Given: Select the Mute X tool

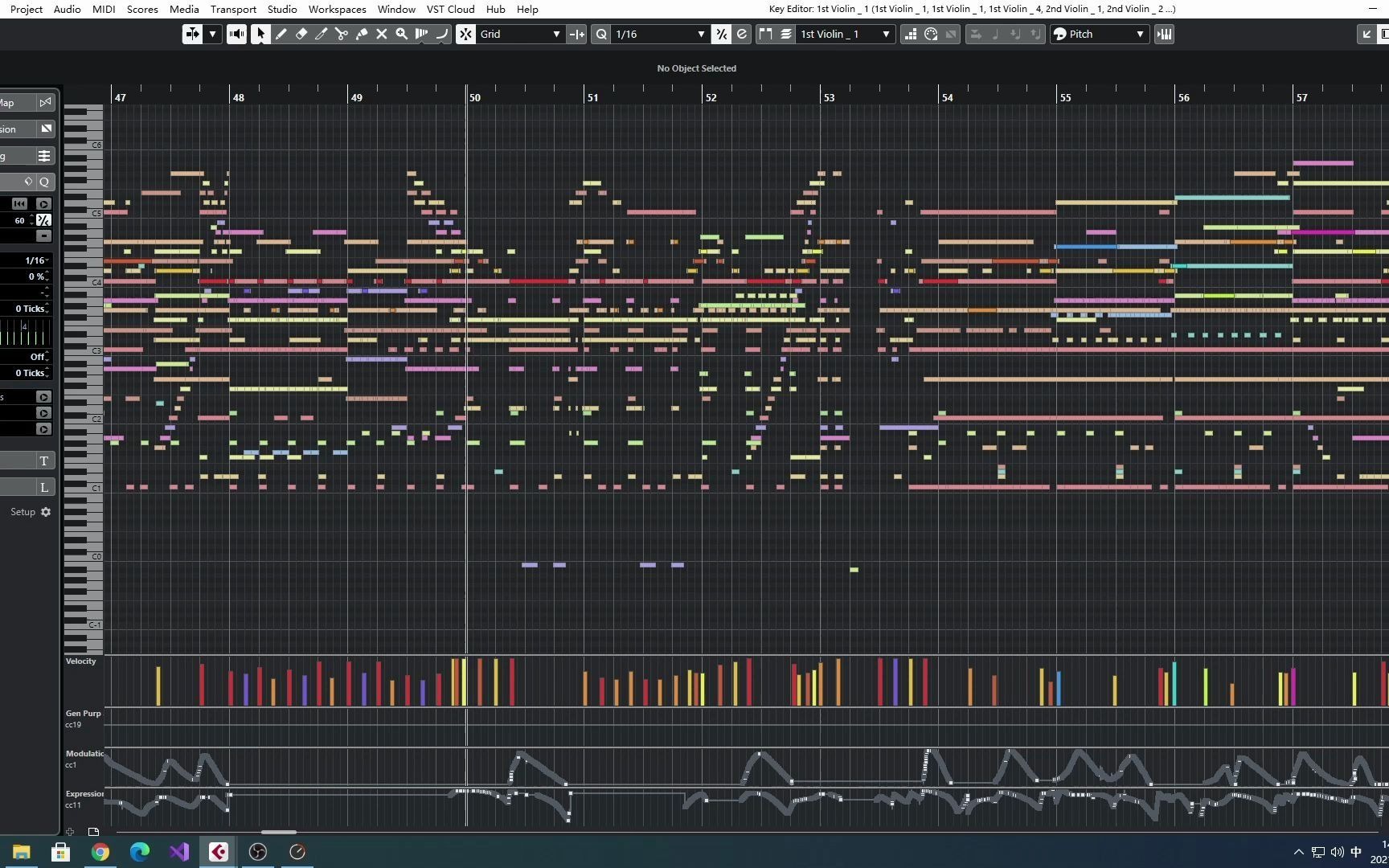Looking at the screenshot, I should point(381,34).
